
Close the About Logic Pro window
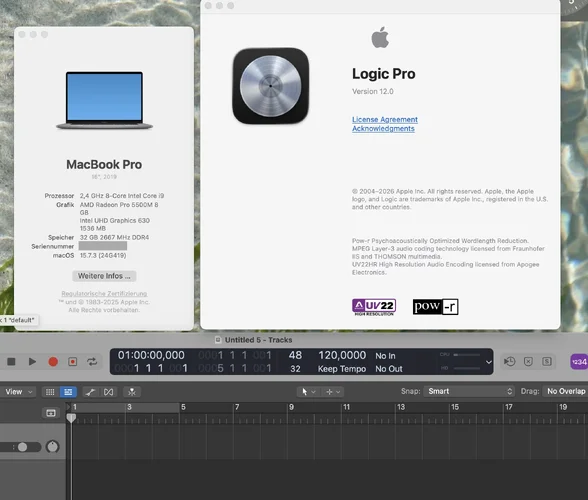[208, 6]
